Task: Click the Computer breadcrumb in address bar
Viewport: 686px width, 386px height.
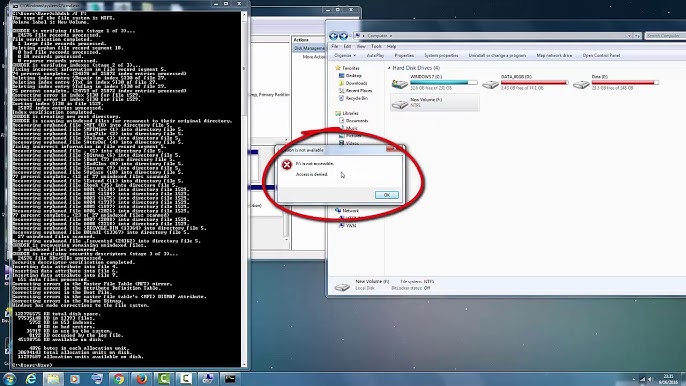Action: (x=377, y=36)
